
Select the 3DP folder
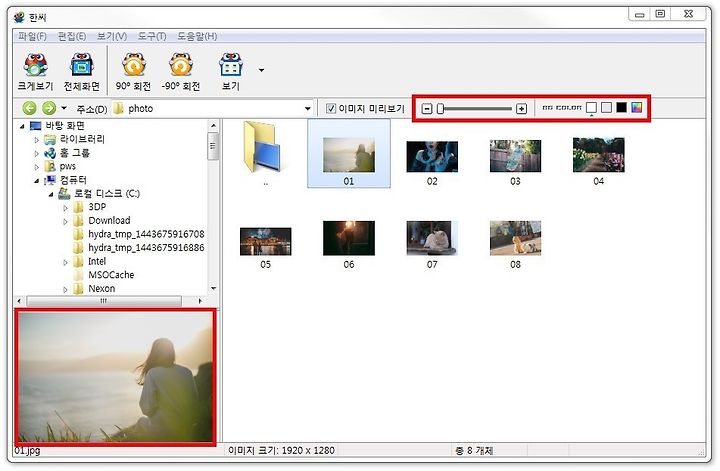pyautogui.click(x=97, y=207)
